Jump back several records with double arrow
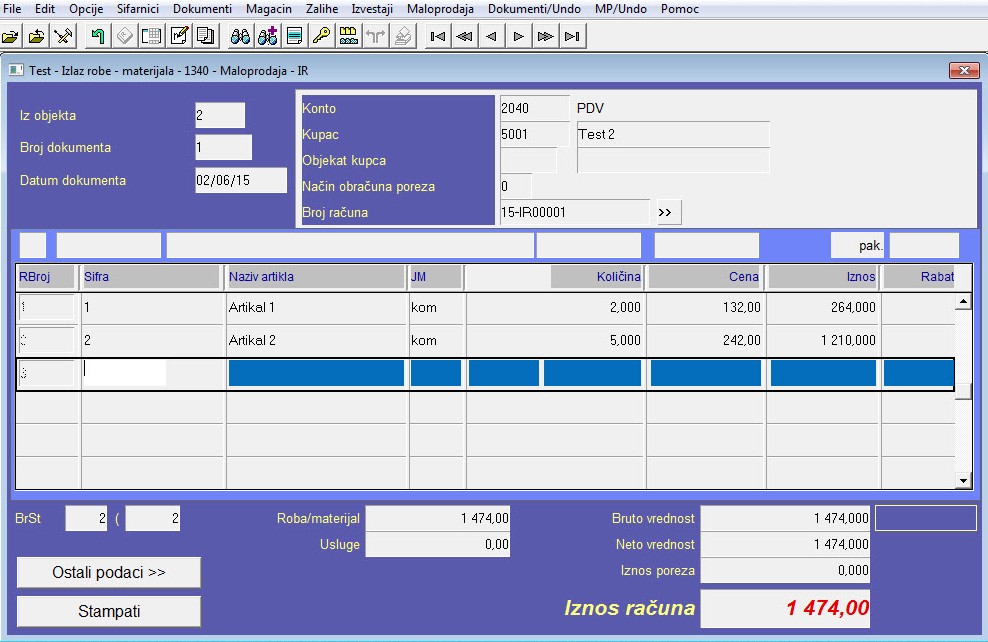The height and width of the screenshot is (642, 988). point(464,37)
